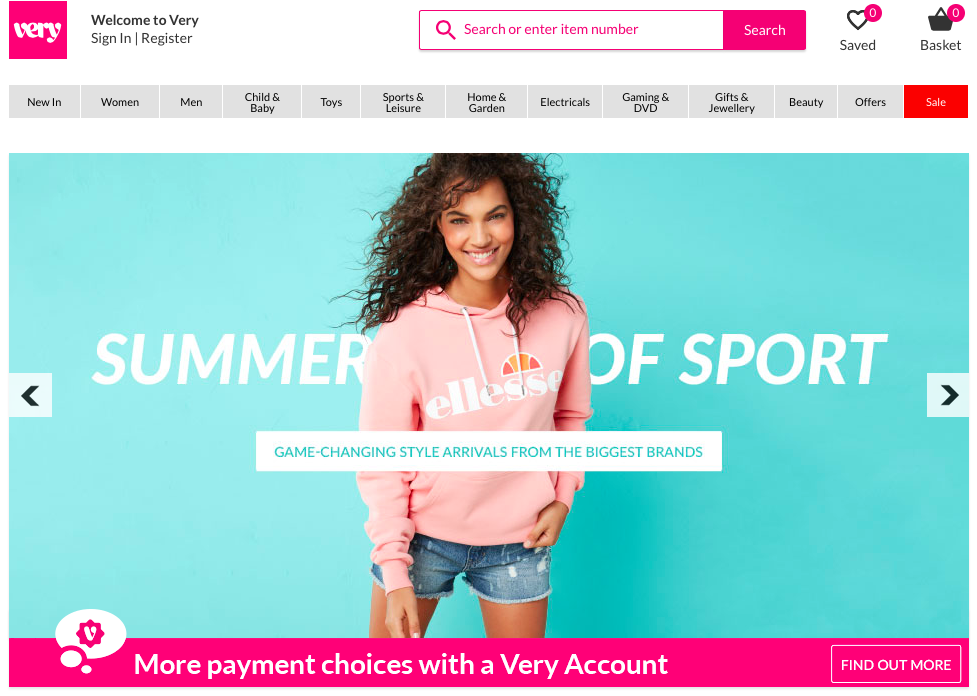Go to previous carousel slide arrow
The height and width of the screenshot is (696, 977).
[31, 395]
